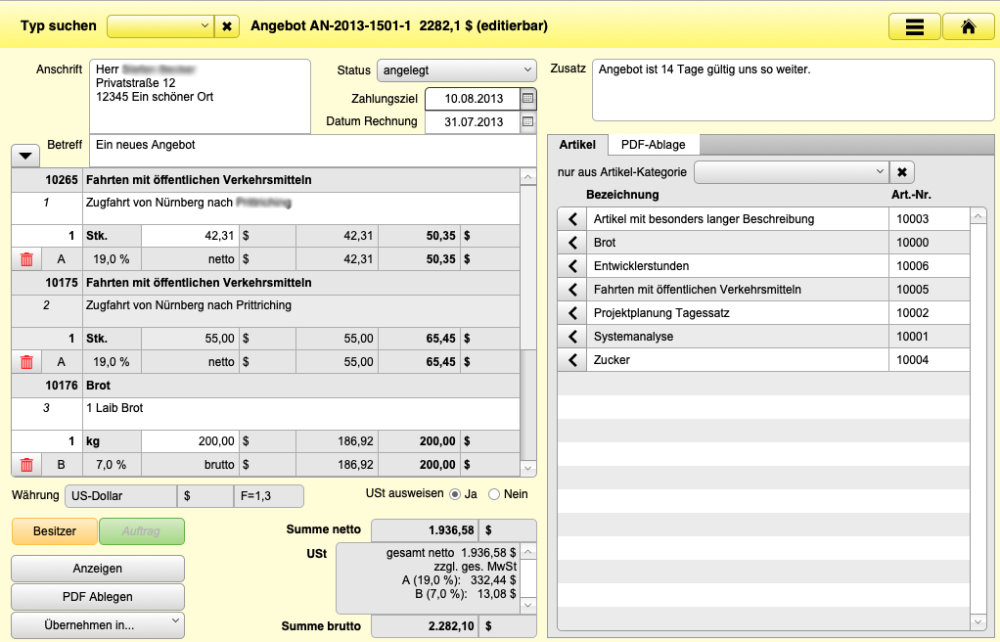
Task: Open calendar picker for Zahlungsziel
Action: (x=528, y=98)
